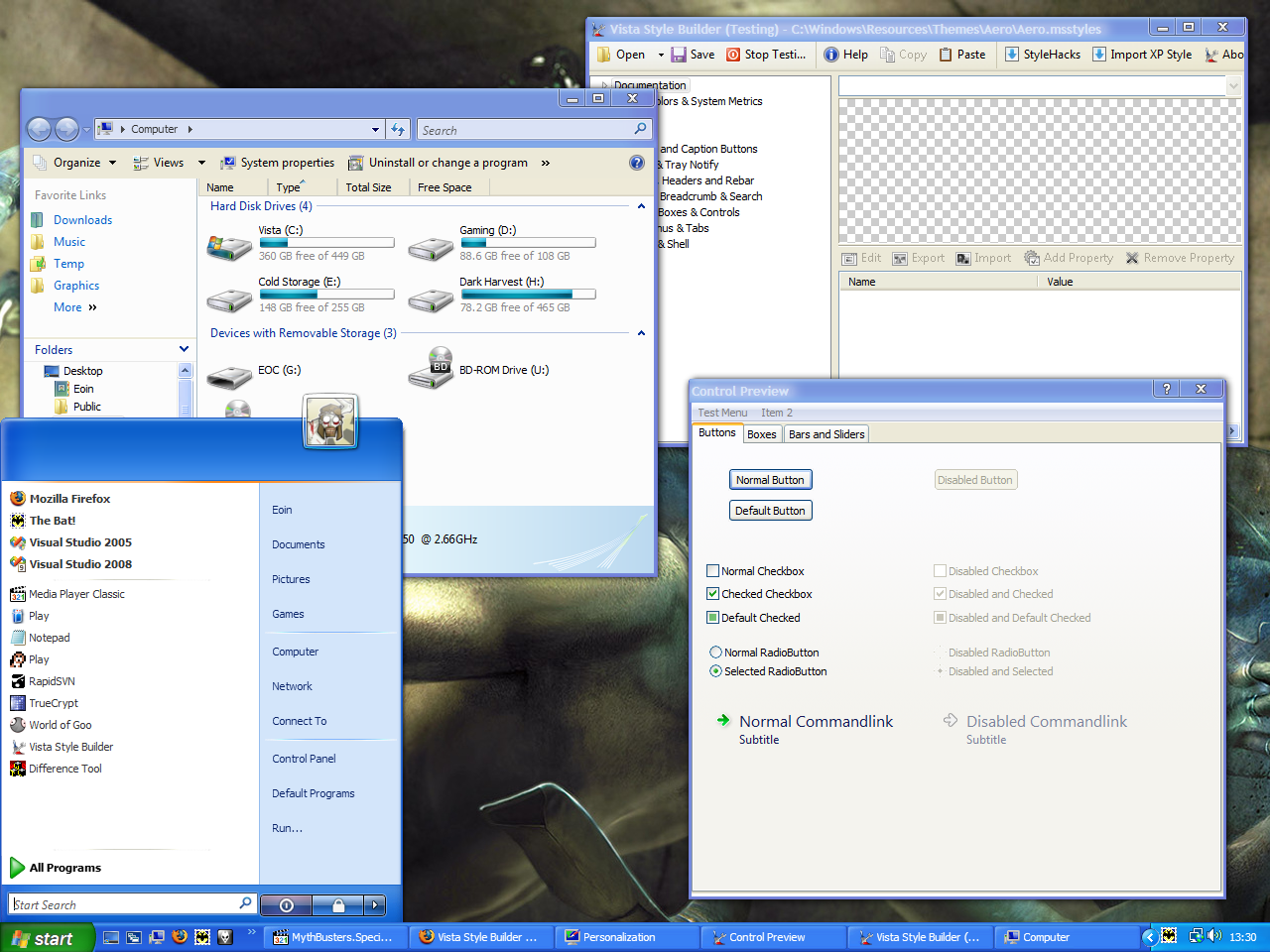
Task: Stop testing the style
Action: click(x=766, y=55)
